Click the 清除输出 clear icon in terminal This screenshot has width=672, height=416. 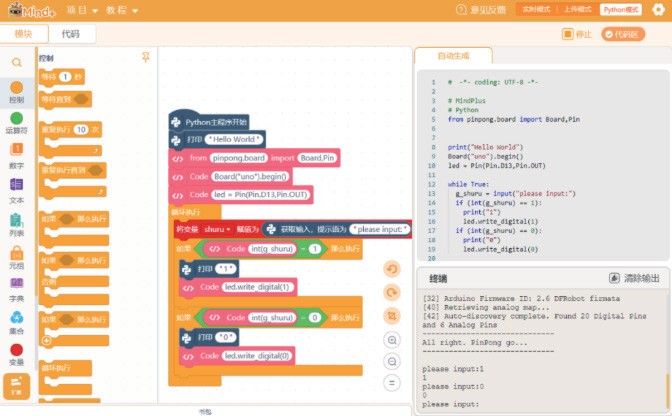(614, 278)
